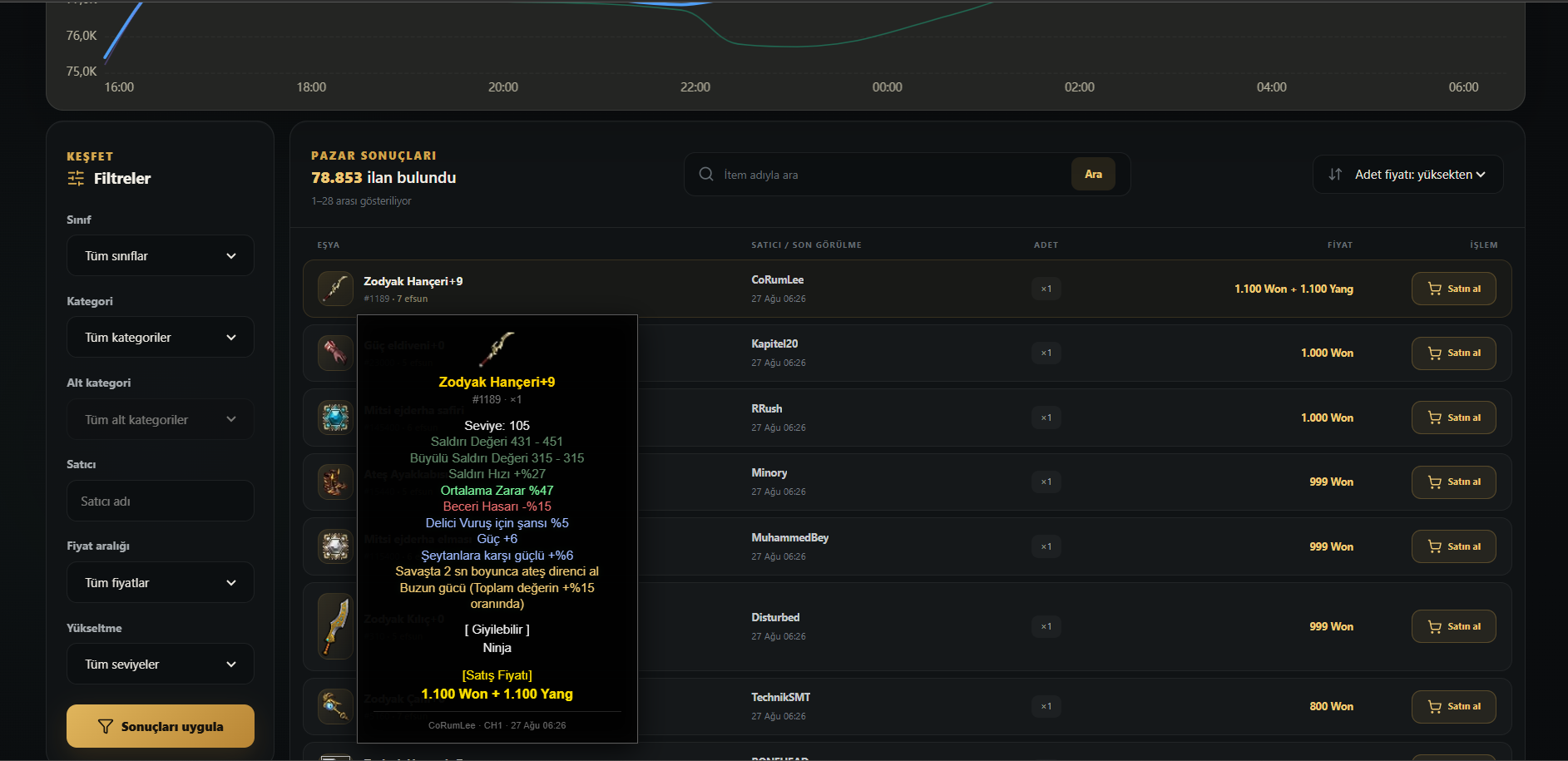Click the 78.853 ilan bulundu heading
This screenshot has height=761, width=1568.
pyautogui.click(x=383, y=178)
